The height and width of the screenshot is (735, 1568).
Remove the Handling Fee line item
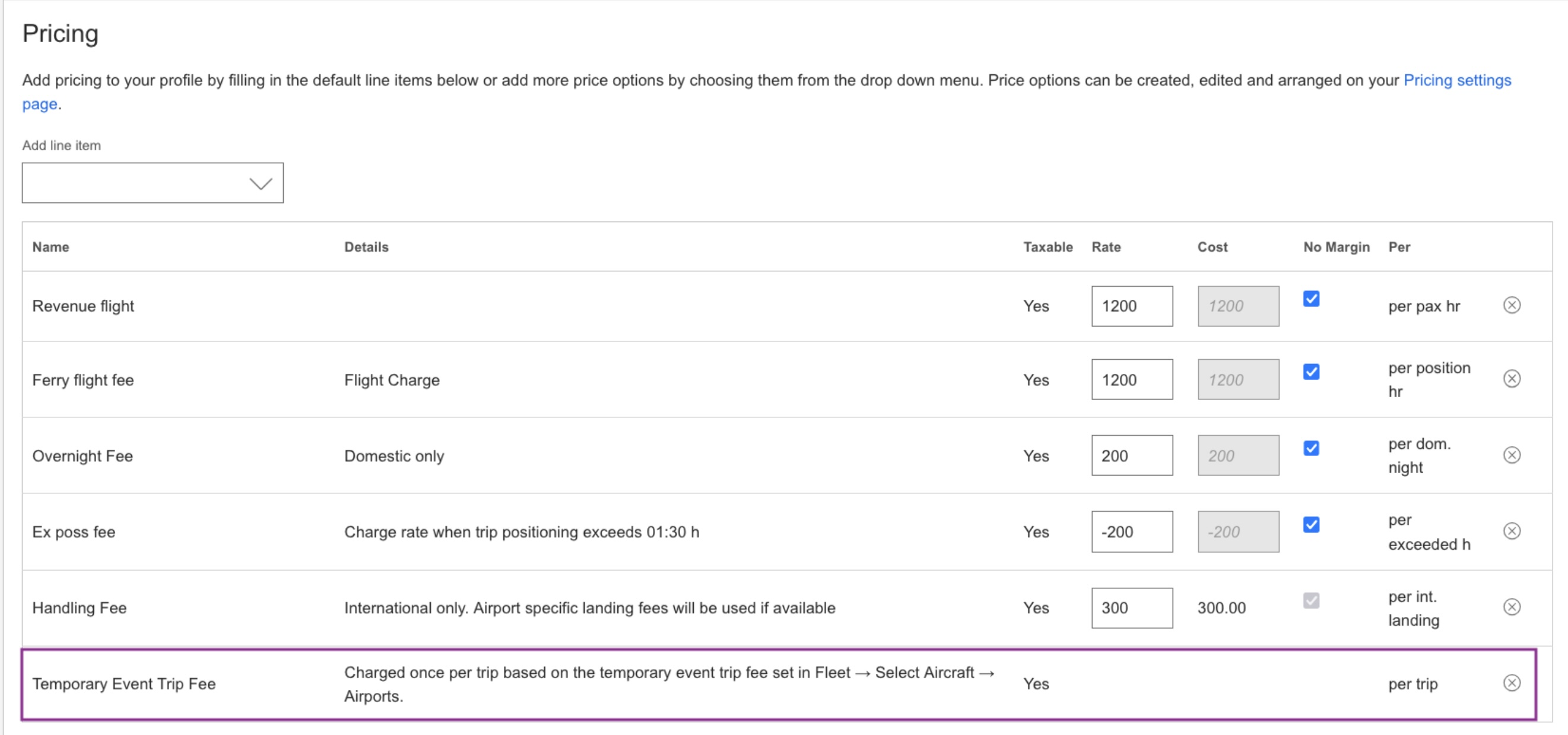click(1512, 607)
